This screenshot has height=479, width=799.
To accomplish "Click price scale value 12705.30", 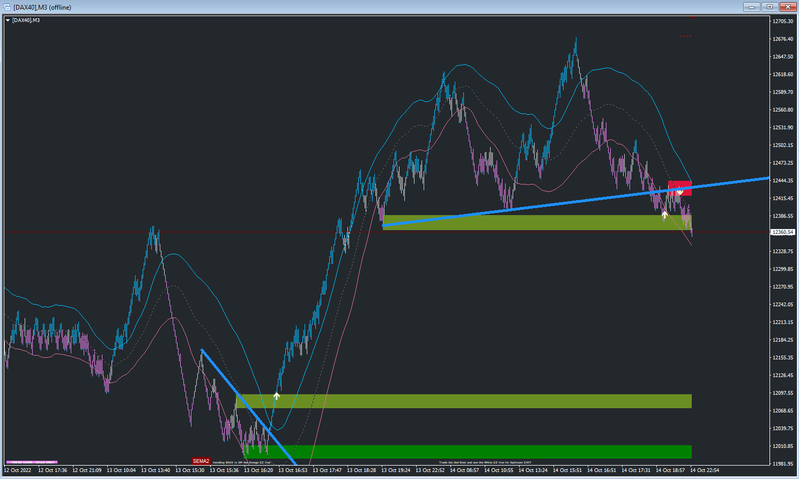I will click(x=783, y=21).
